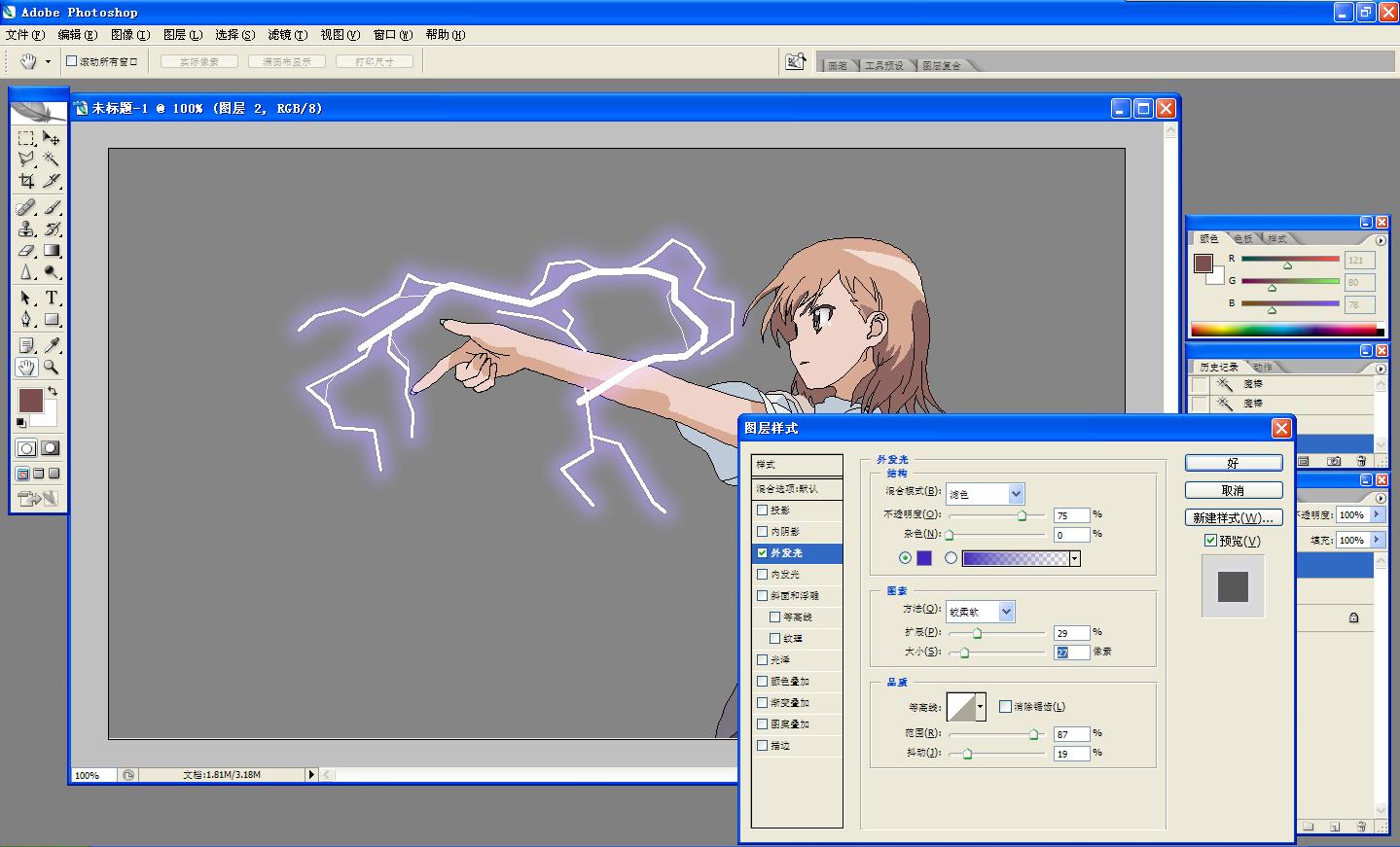Viewport: 1400px width, 847px height.
Task: Open the 滤镜 (Filter) menu
Action: (x=287, y=35)
